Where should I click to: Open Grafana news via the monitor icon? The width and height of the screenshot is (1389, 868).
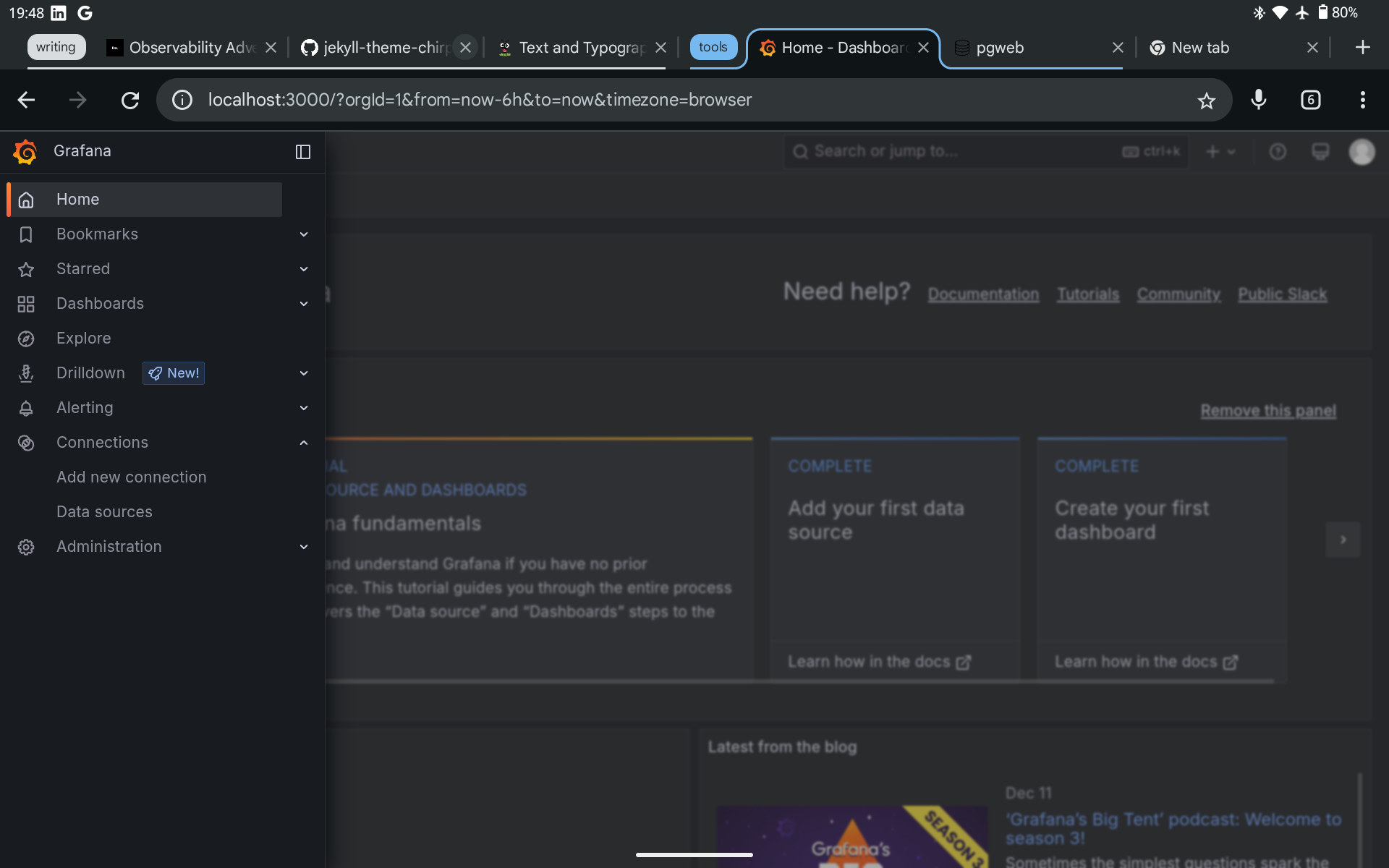(1320, 152)
